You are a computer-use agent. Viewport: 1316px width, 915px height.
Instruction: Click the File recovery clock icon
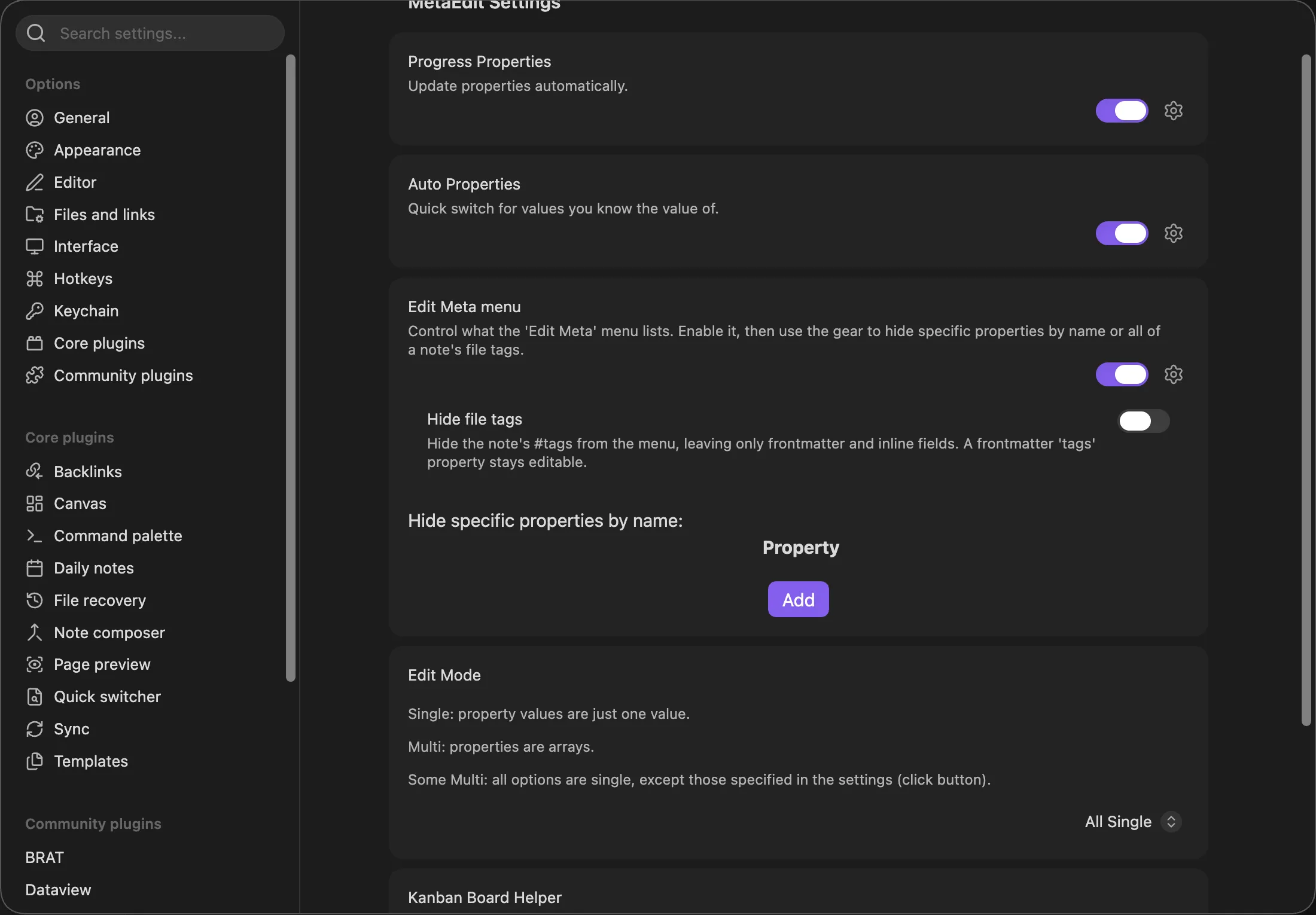(35, 600)
